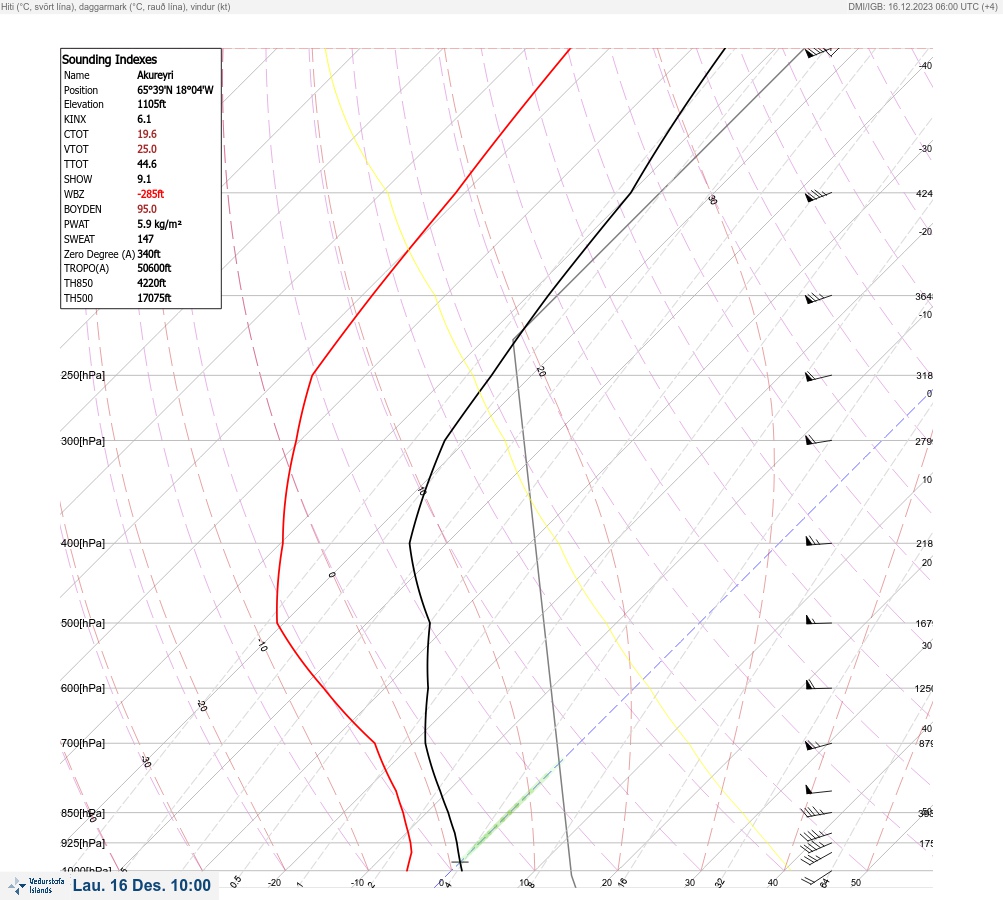The image size is (1003, 900).
Task: Click the '-30' temperature label on right edge
Action: coord(925,148)
